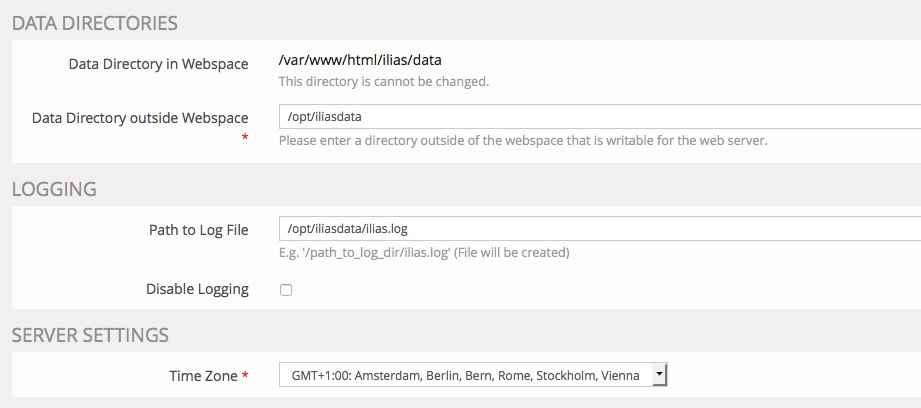Image resolution: width=921 pixels, height=408 pixels.
Task: Click the 'Please enter a directory outside' hint
Action: [x=522, y=140]
